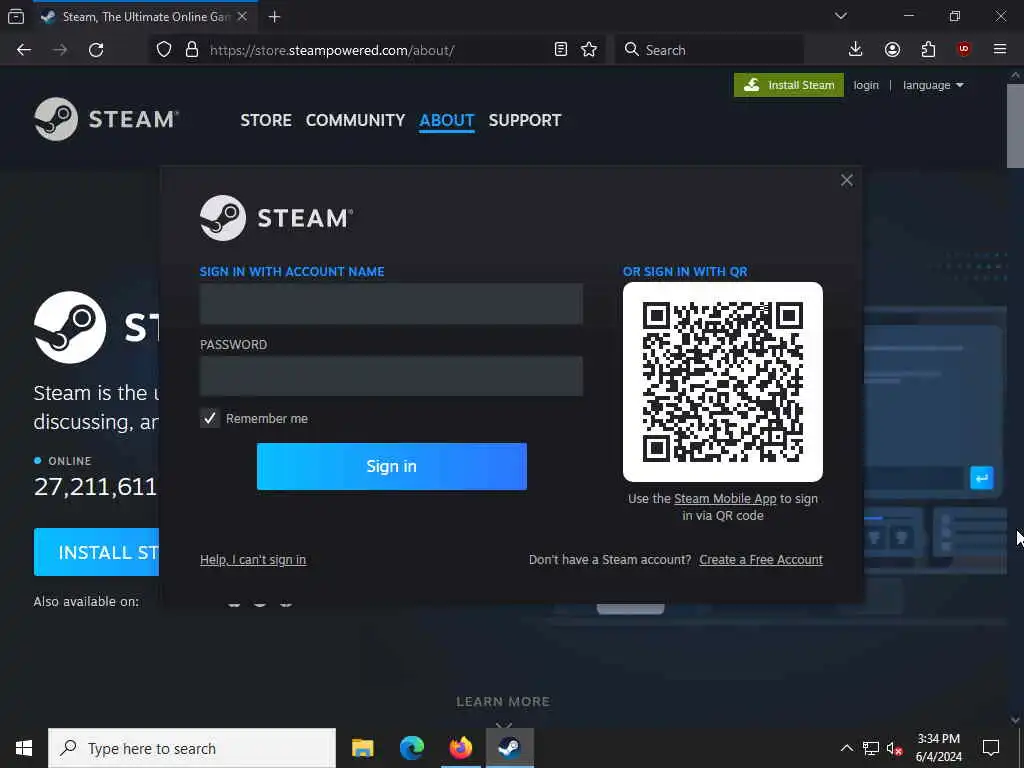
Task: Open the COMMUNITY menu
Action: (355, 120)
